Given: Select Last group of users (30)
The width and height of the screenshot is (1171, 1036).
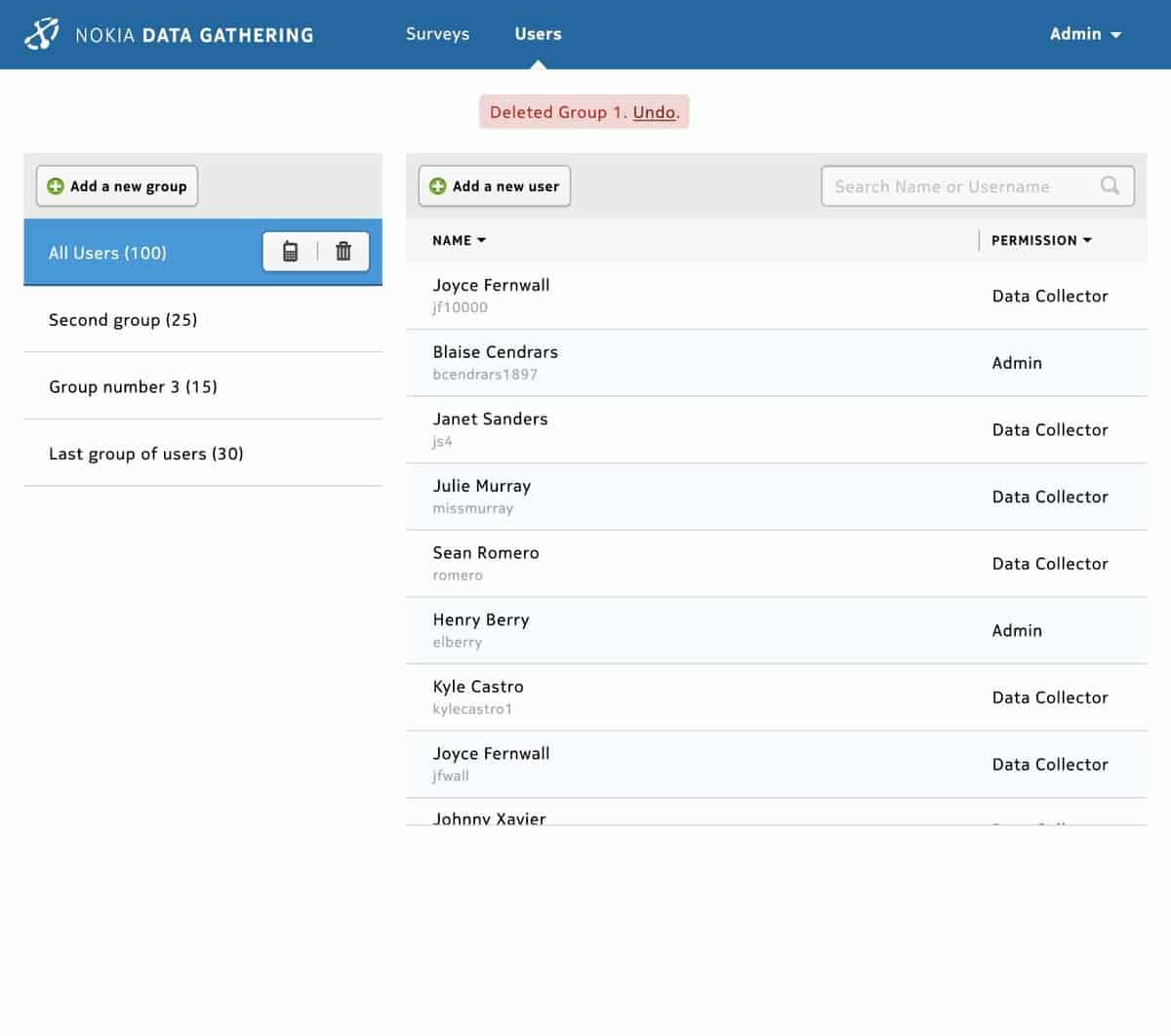Looking at the screenshot, I should pos(203,454).
